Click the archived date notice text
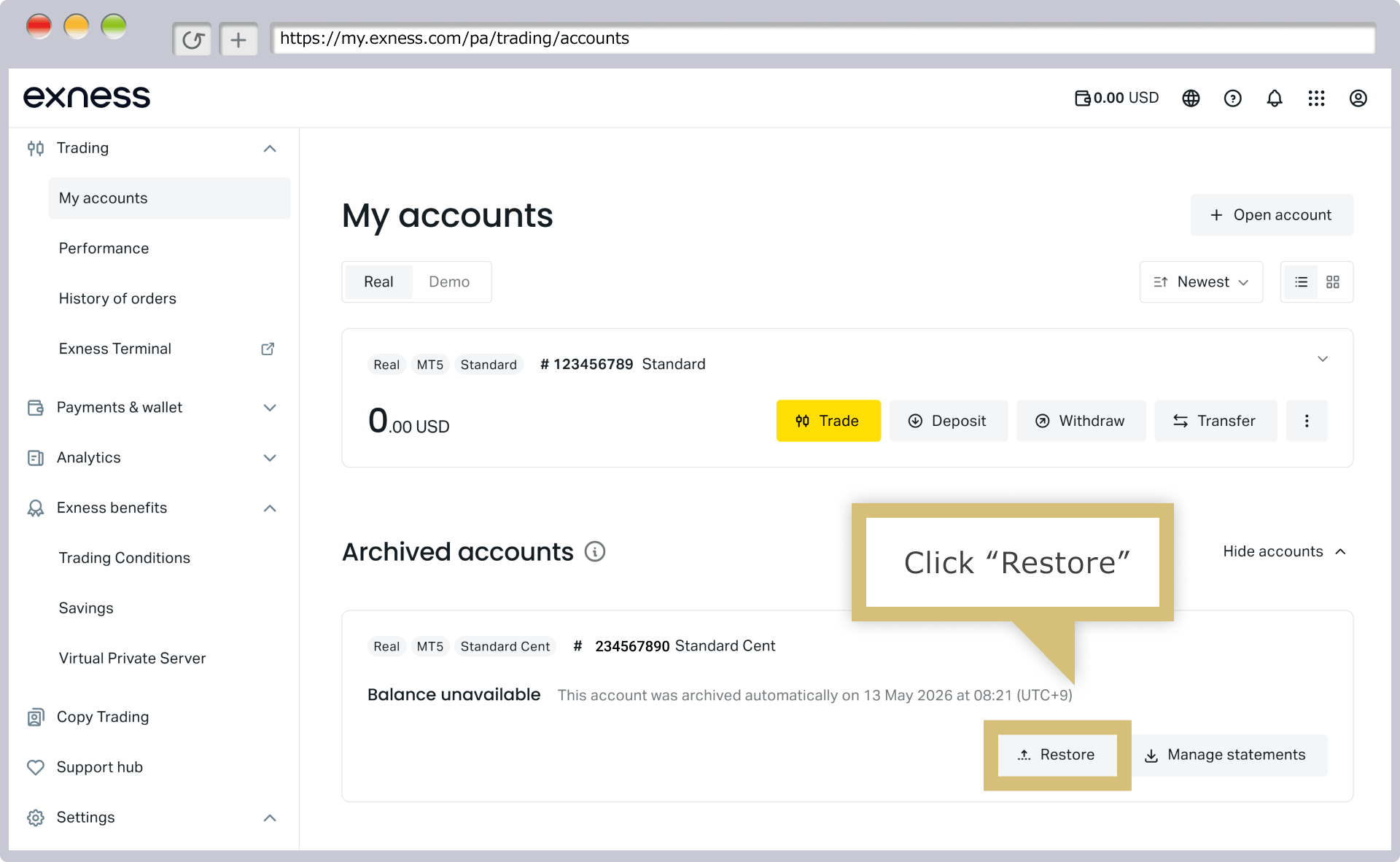The width and height of the screenshot is (1400, 862). tap(814, 696)
